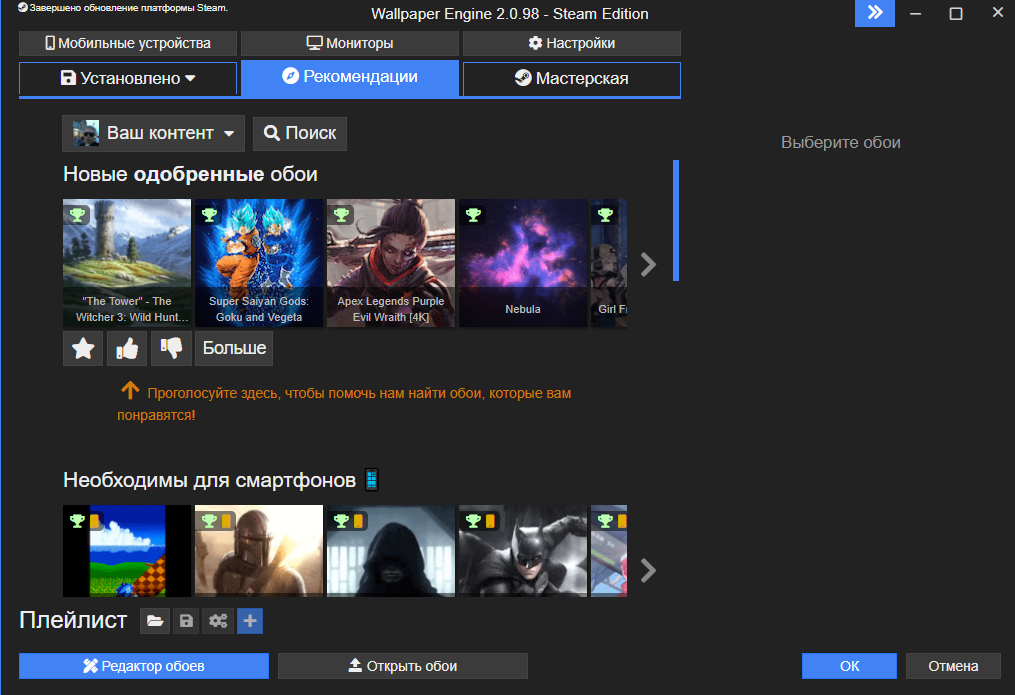The height and width of the screenshot is (695, 1015).
Task: Select Apex Legends Purple Evil Wraith wallpaper
Action: pos(391,263)
